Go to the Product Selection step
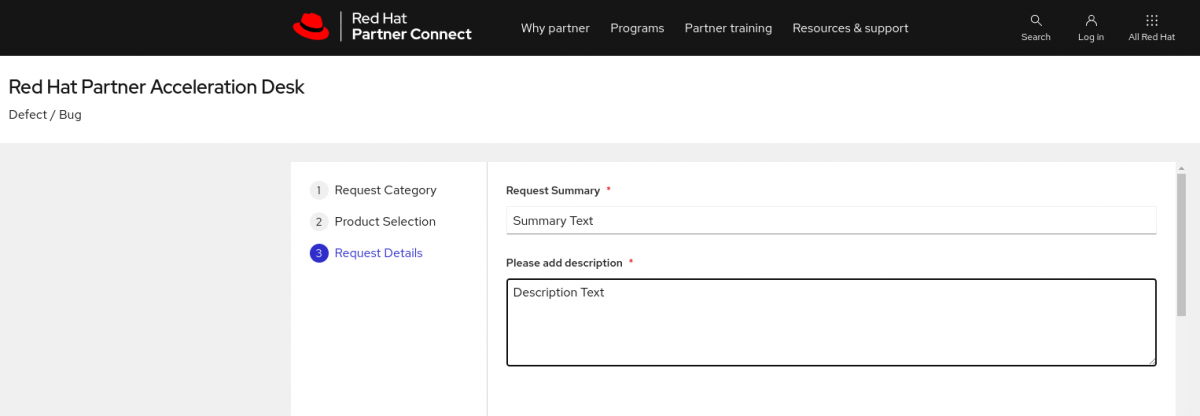The width and height of the screenshot is (1200, 416). (385, 222)
